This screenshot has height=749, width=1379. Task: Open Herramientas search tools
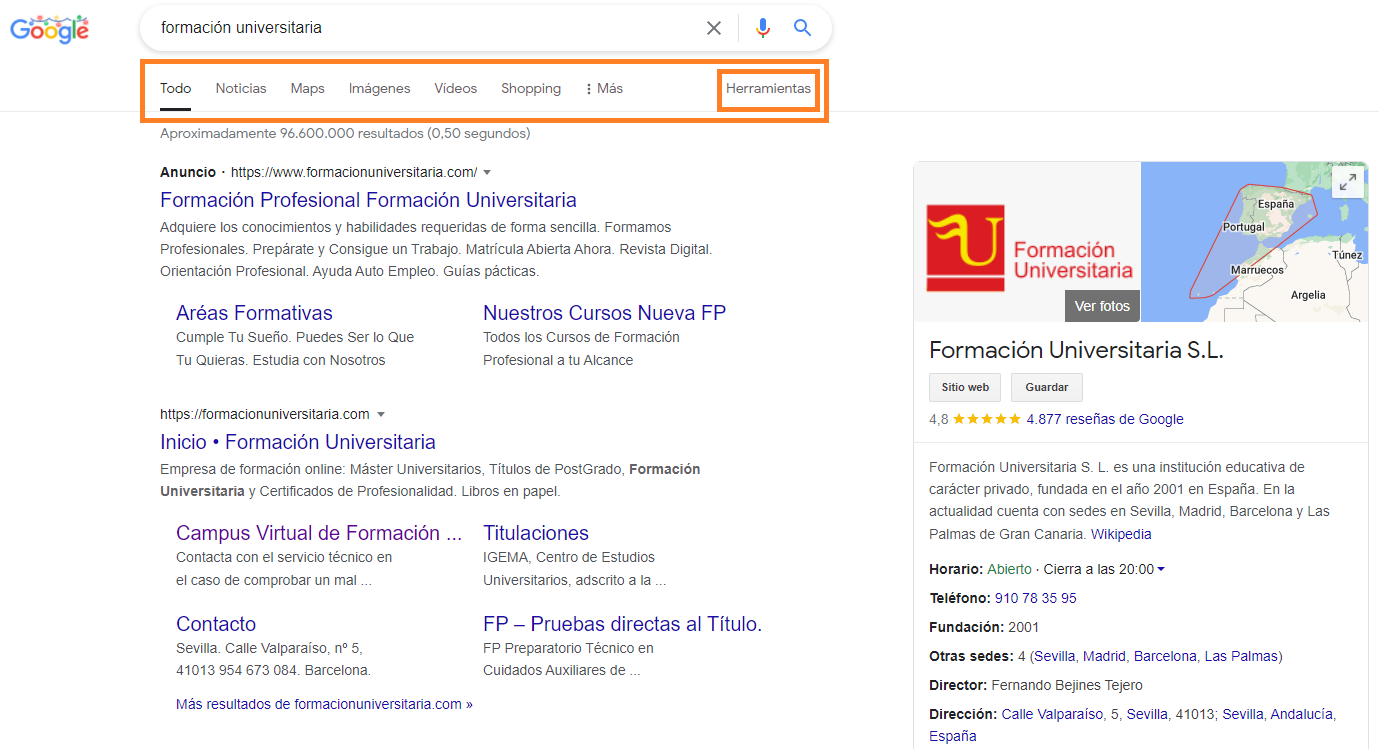(x=768, y=88)
